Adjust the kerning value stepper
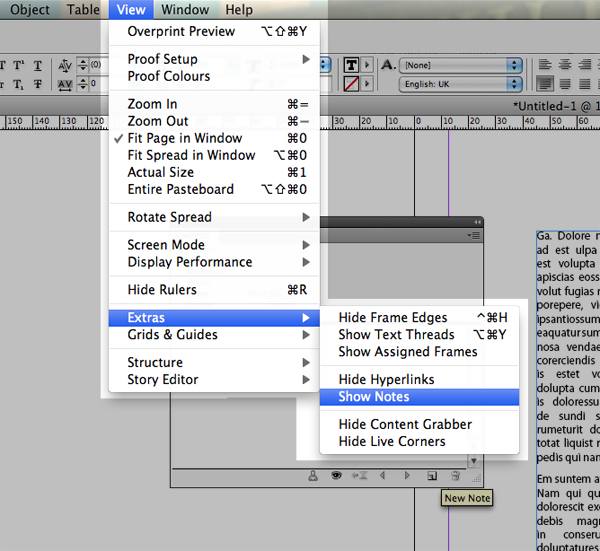 click(x=83, y=65)
